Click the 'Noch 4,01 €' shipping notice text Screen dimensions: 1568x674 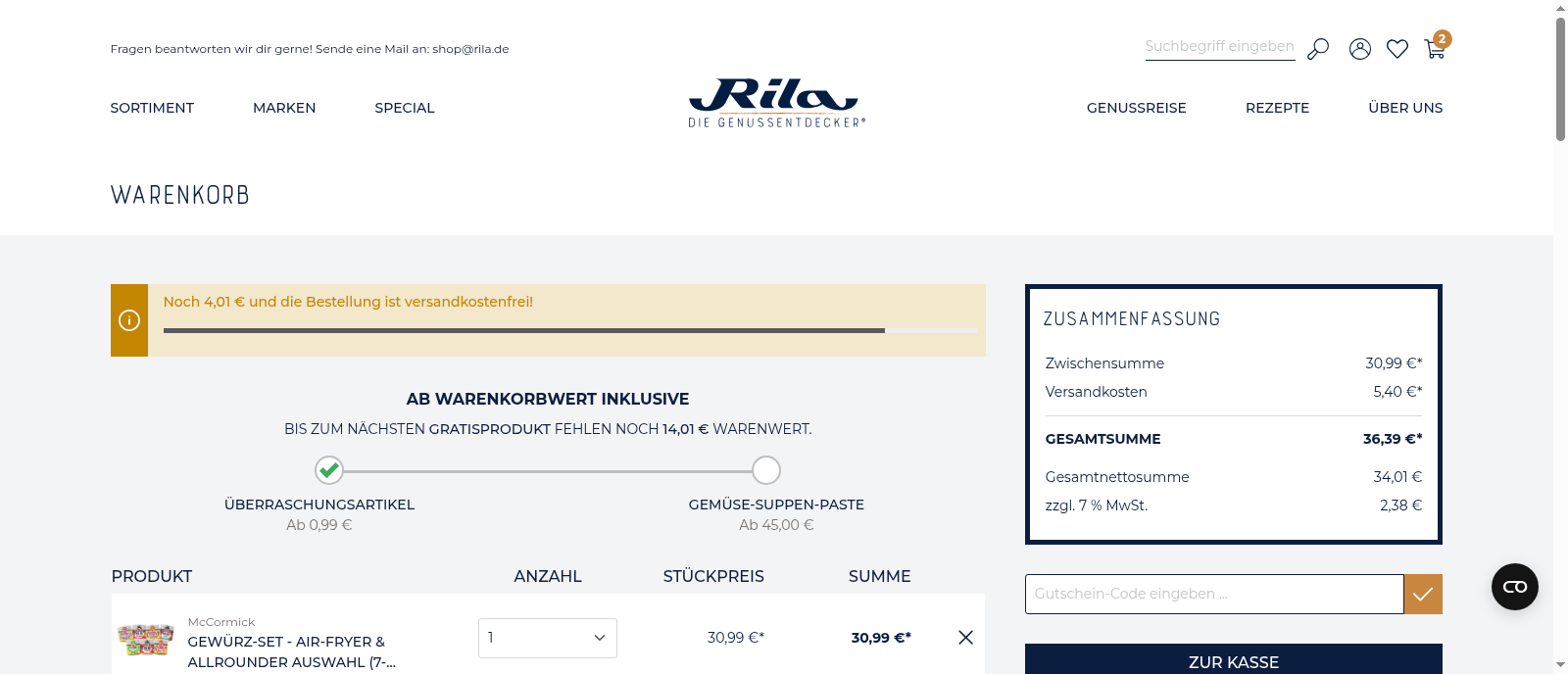348,302
